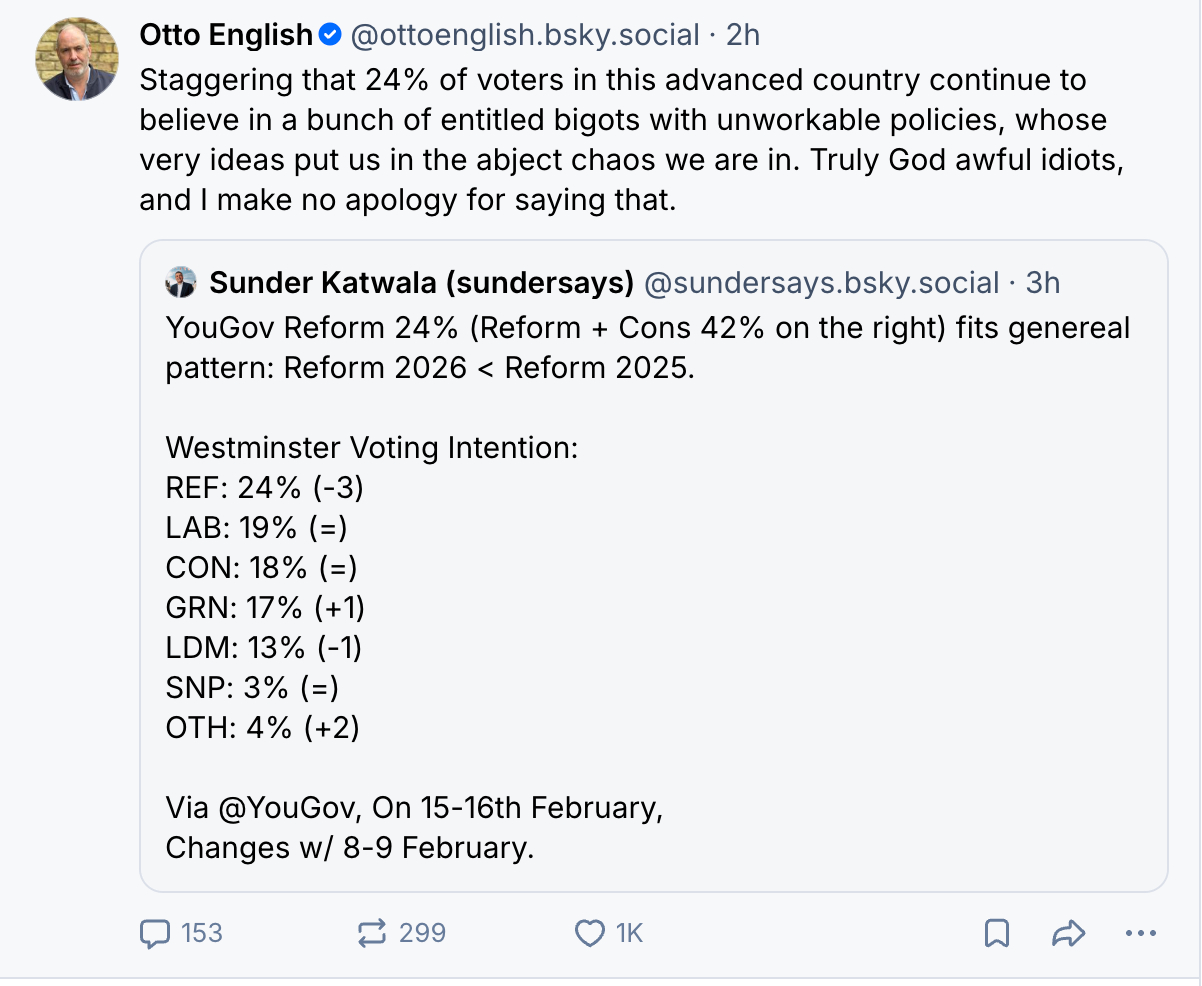This screenshot has width=1202, height=986.
Task: Click the share arrow icon
Action: [x=1069, y=933]
